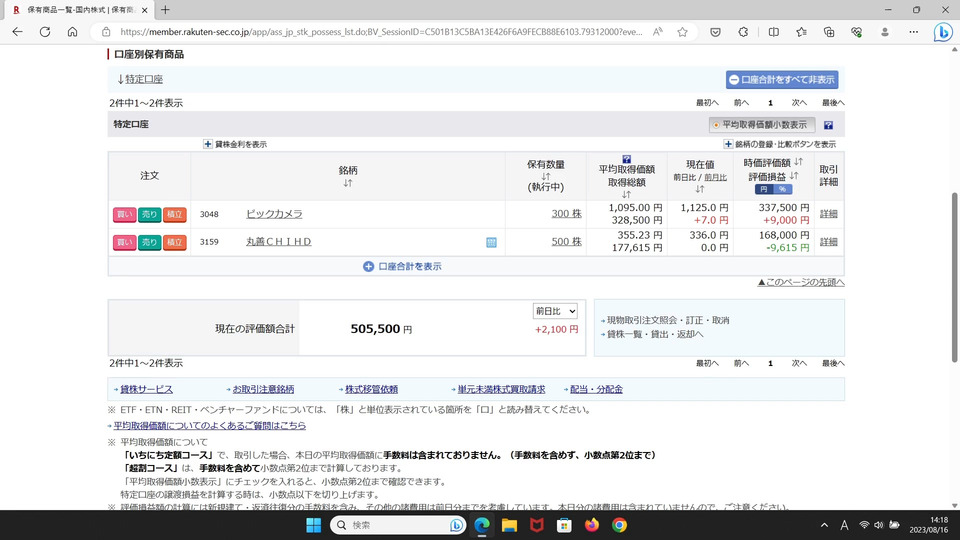The height and width of the screenshot is (540, 960).
Task: Click help icon next to 平均取得価額小数表示
Action: [x=828, y=125]
